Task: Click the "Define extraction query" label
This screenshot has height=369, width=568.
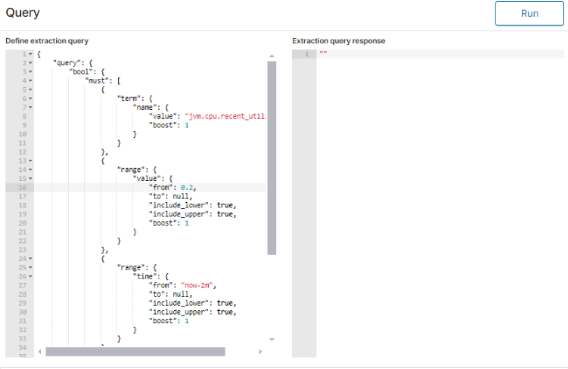Action: [x=47, y=41]
